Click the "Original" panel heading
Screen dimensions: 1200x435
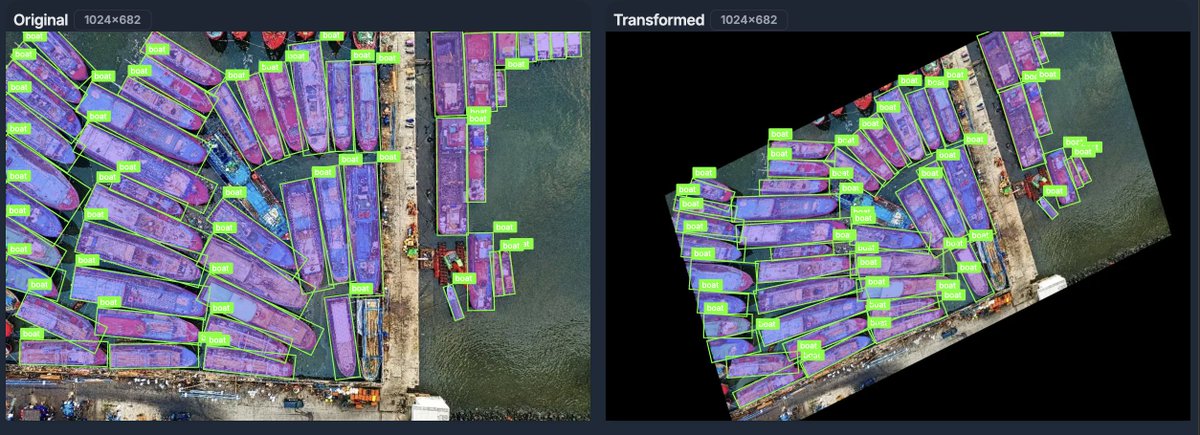click(x=40, y=20)
